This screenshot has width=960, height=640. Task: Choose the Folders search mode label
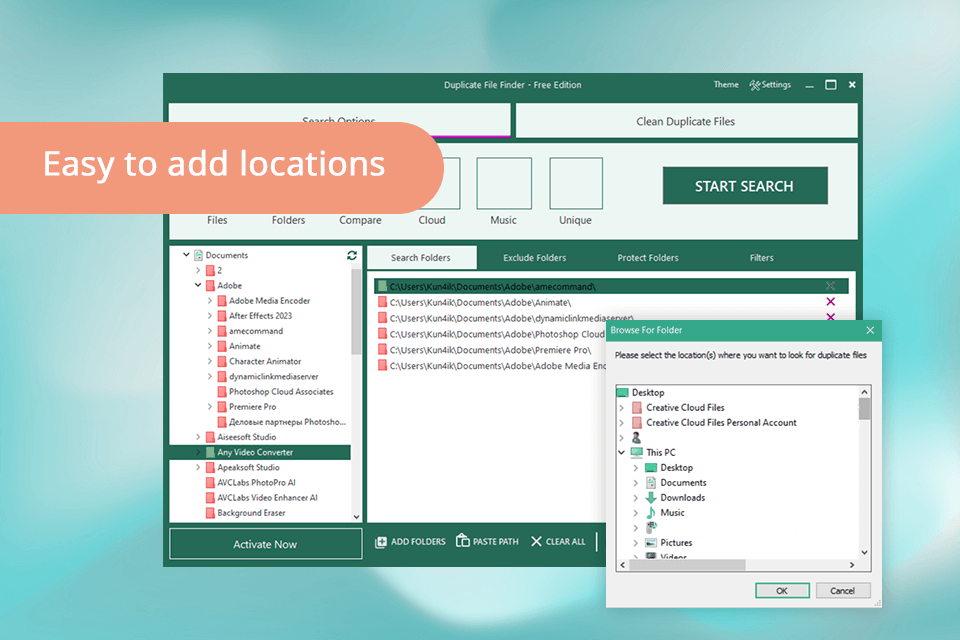[x=288, y=220]
